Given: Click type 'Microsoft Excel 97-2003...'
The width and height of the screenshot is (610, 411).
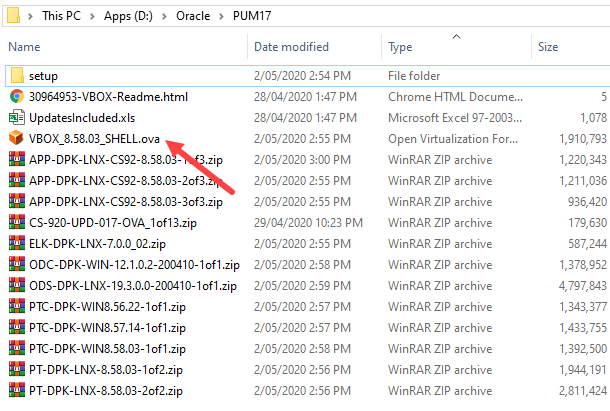Looking at the screenshot, I should coord(455,118).
